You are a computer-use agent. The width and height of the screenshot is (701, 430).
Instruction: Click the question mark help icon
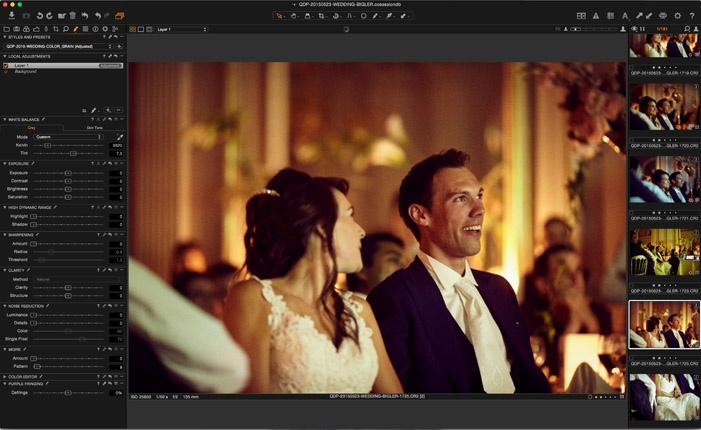[692, 16]
